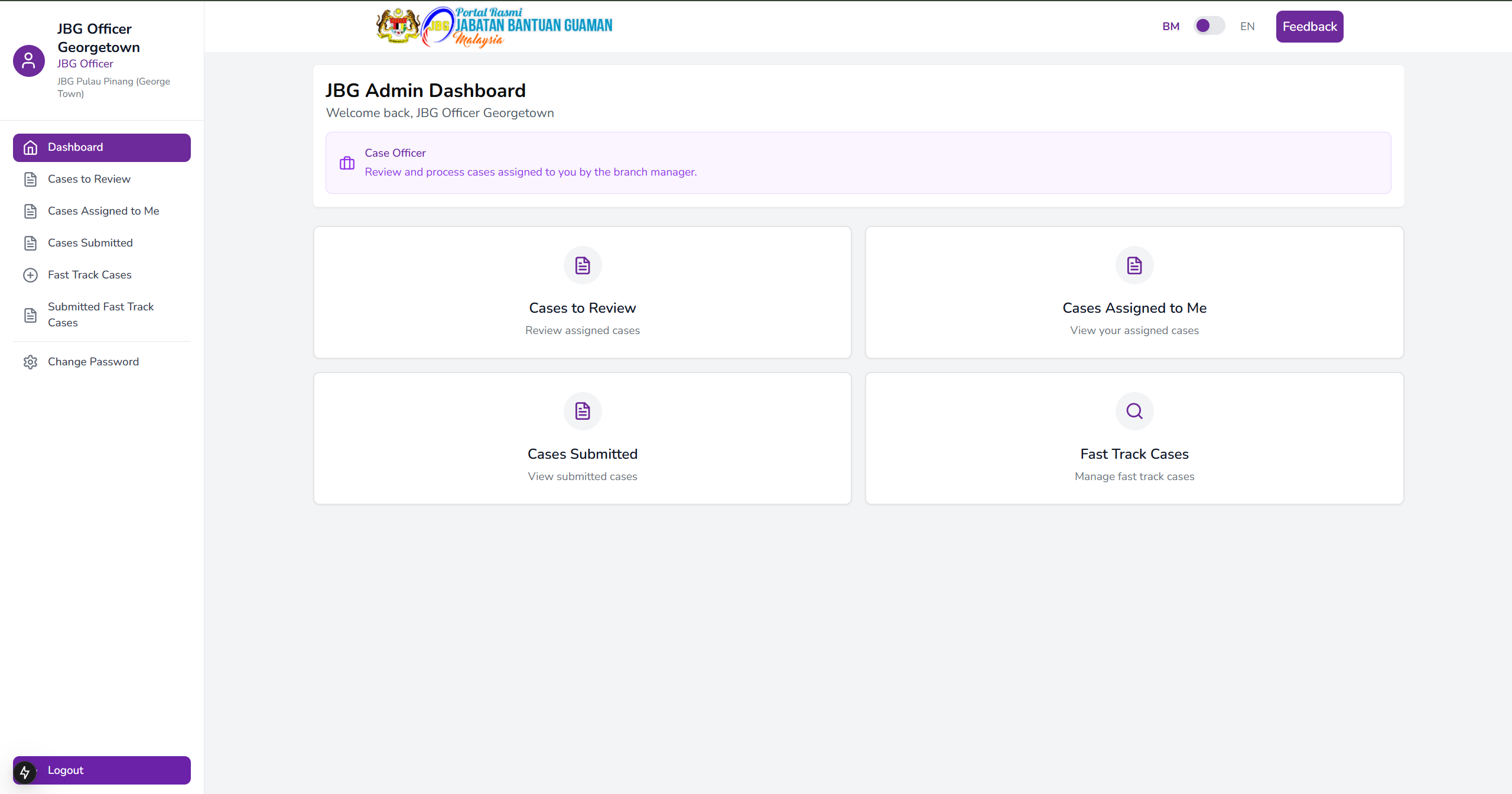Click the document icon in the Cases Submitted card
Screen dimensions: 1512x794
582,411
